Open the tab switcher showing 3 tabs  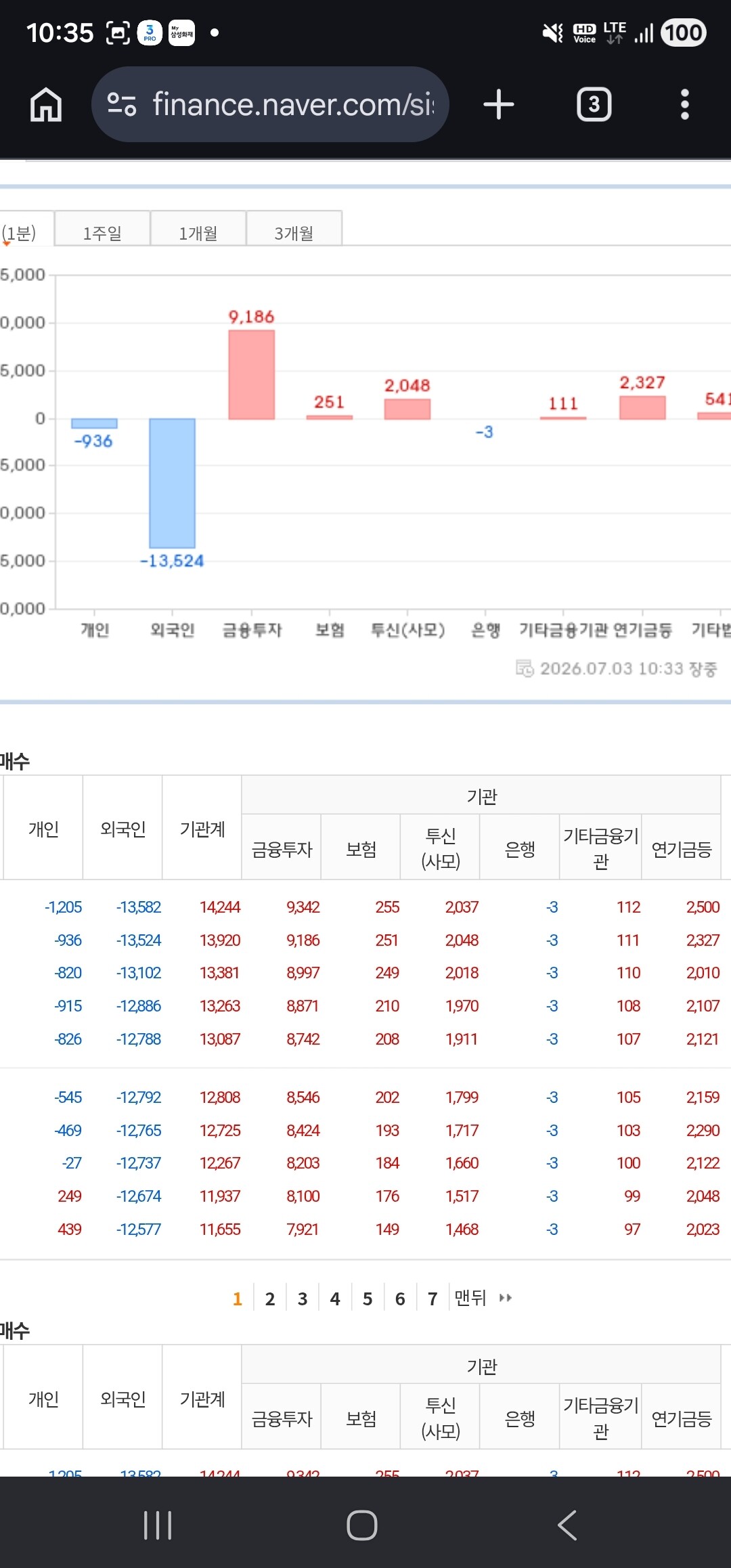click(x=594, y=105)
